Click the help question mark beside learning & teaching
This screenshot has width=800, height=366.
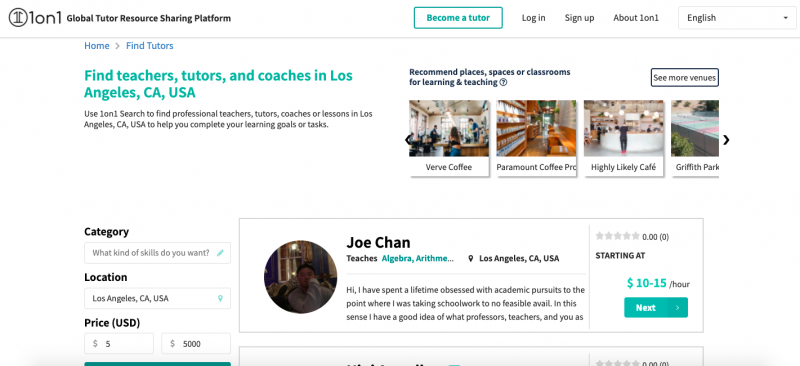[504, 82]
